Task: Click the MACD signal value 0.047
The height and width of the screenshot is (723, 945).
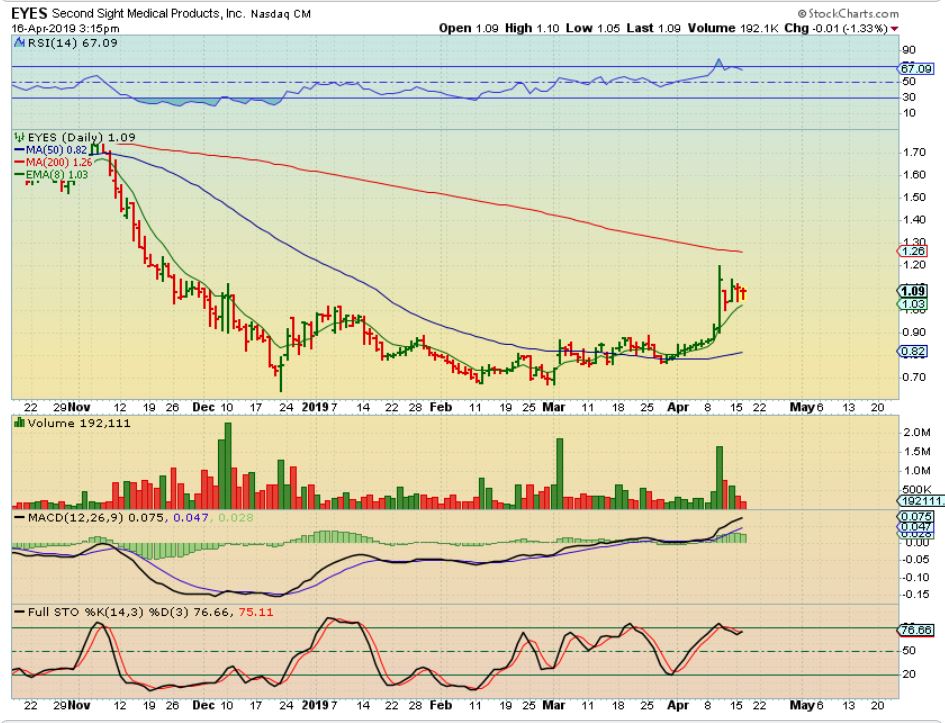Action: pyautogui.click(x=190, y=517)
